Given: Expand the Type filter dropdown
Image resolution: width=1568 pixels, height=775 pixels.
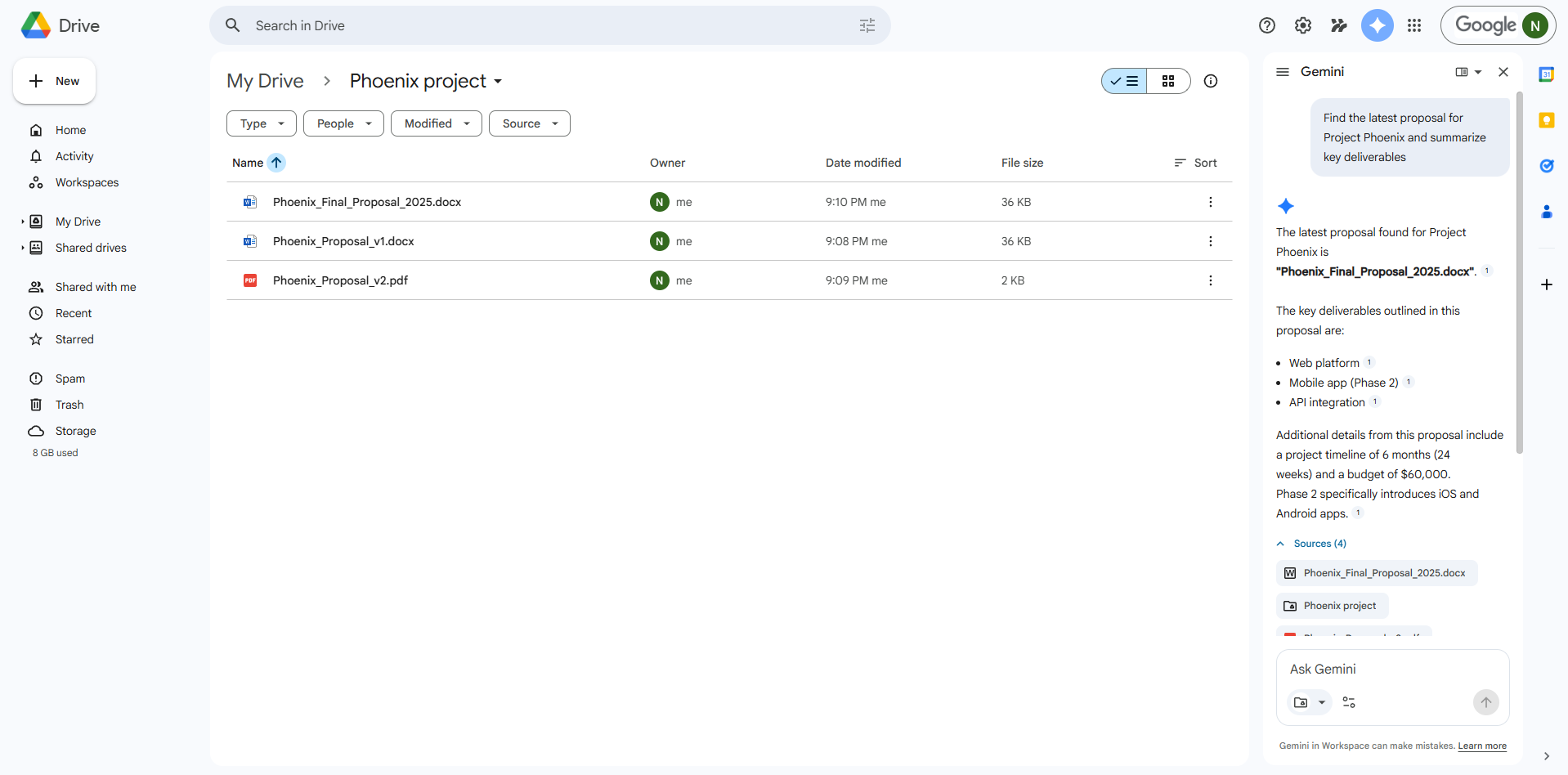Looking at the screenshot, I should point(261,123).
